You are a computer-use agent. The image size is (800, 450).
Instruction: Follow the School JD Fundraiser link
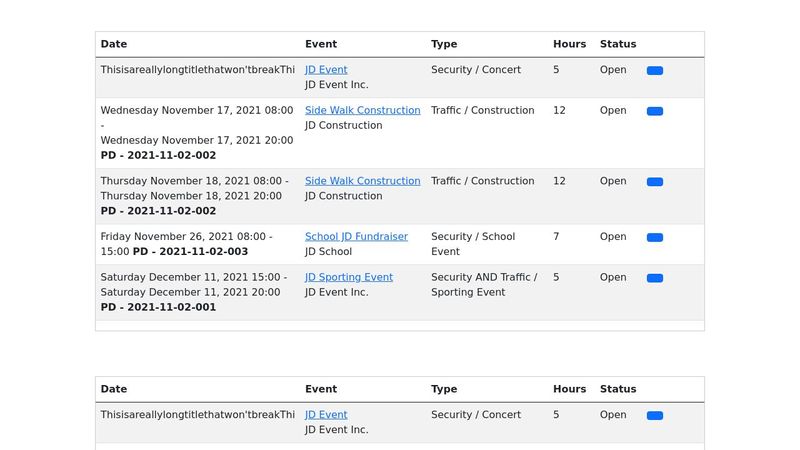click(356, 237)
